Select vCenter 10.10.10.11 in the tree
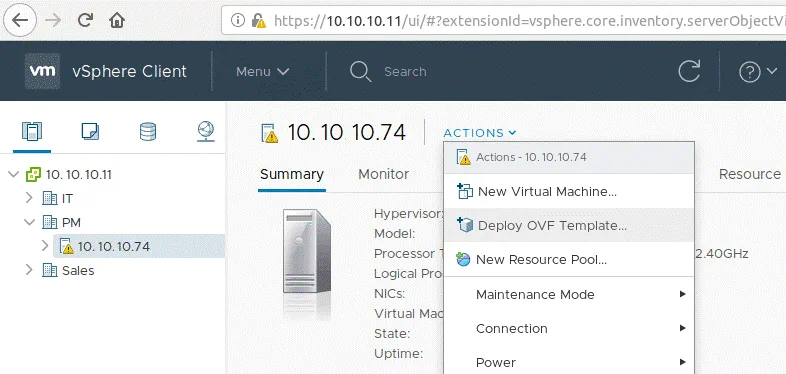The image size is (786, 374). (79, 174)
